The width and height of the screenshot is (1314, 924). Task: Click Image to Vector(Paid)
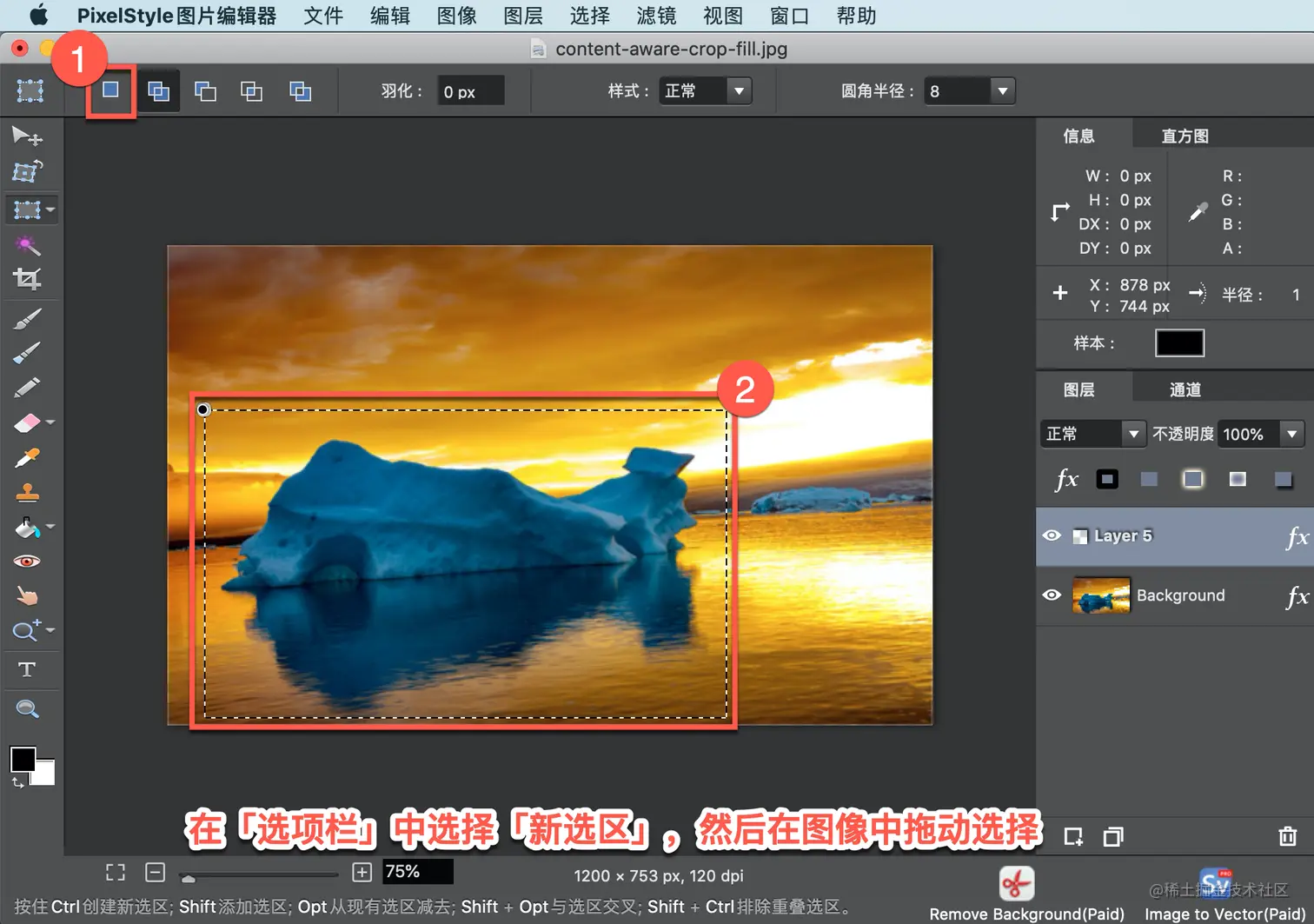pos(1224,895)
